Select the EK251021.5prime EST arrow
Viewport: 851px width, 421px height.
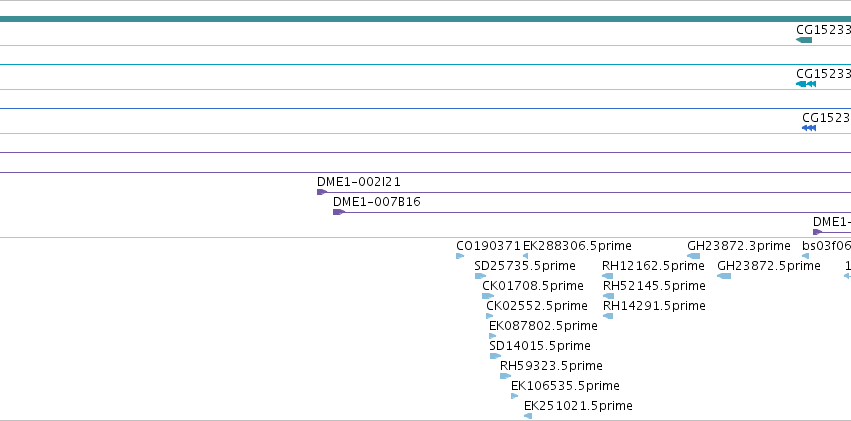528,416
